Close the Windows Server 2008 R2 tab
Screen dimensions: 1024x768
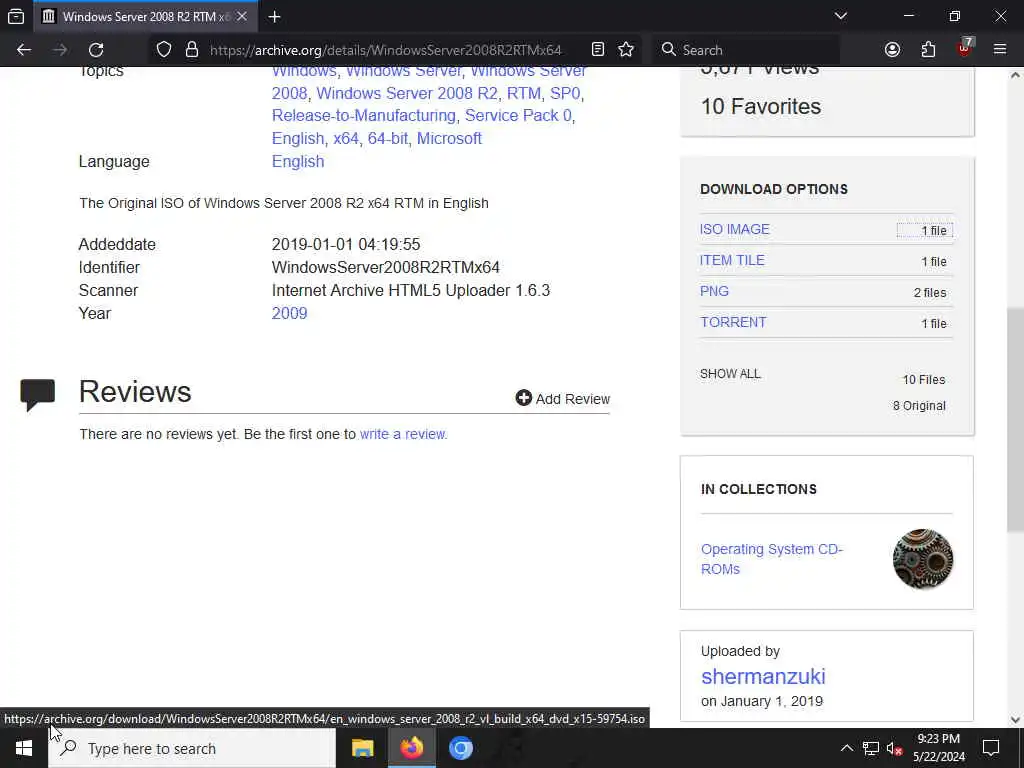tap(242, 16)
